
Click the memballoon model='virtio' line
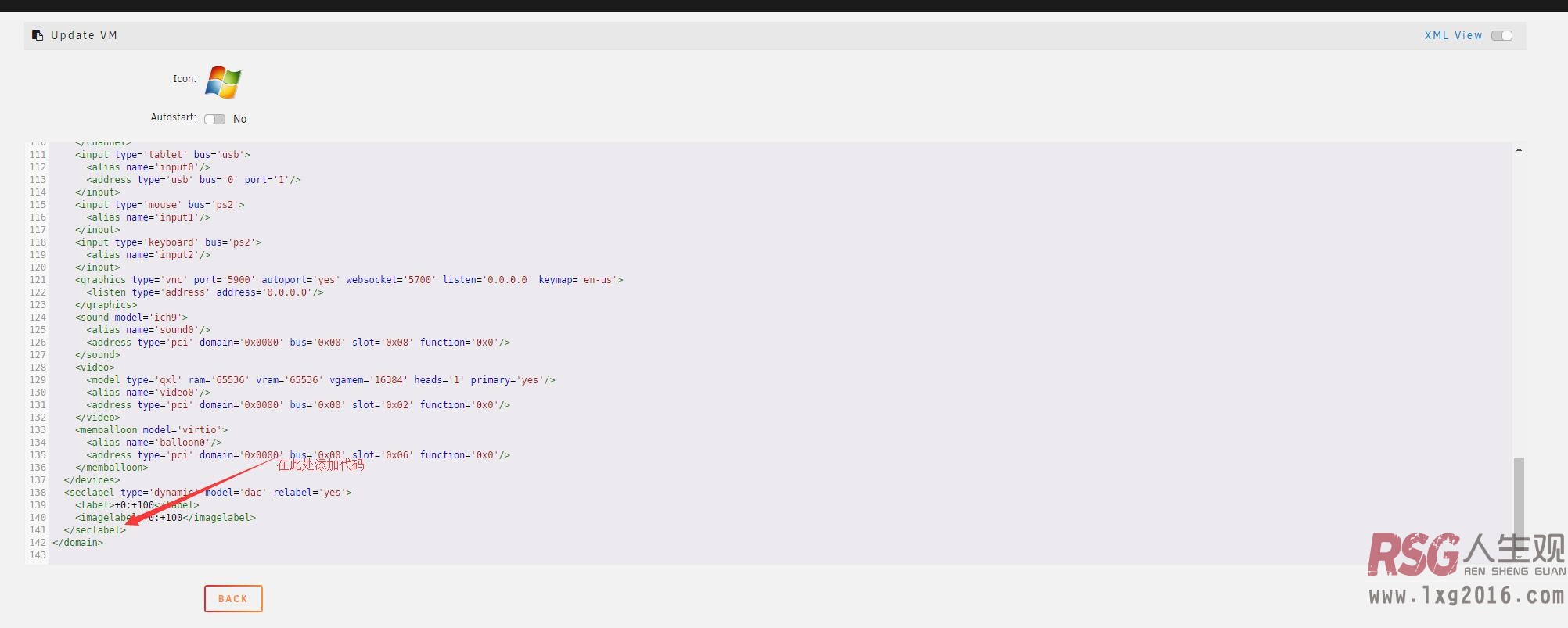[x=151, y=430]
